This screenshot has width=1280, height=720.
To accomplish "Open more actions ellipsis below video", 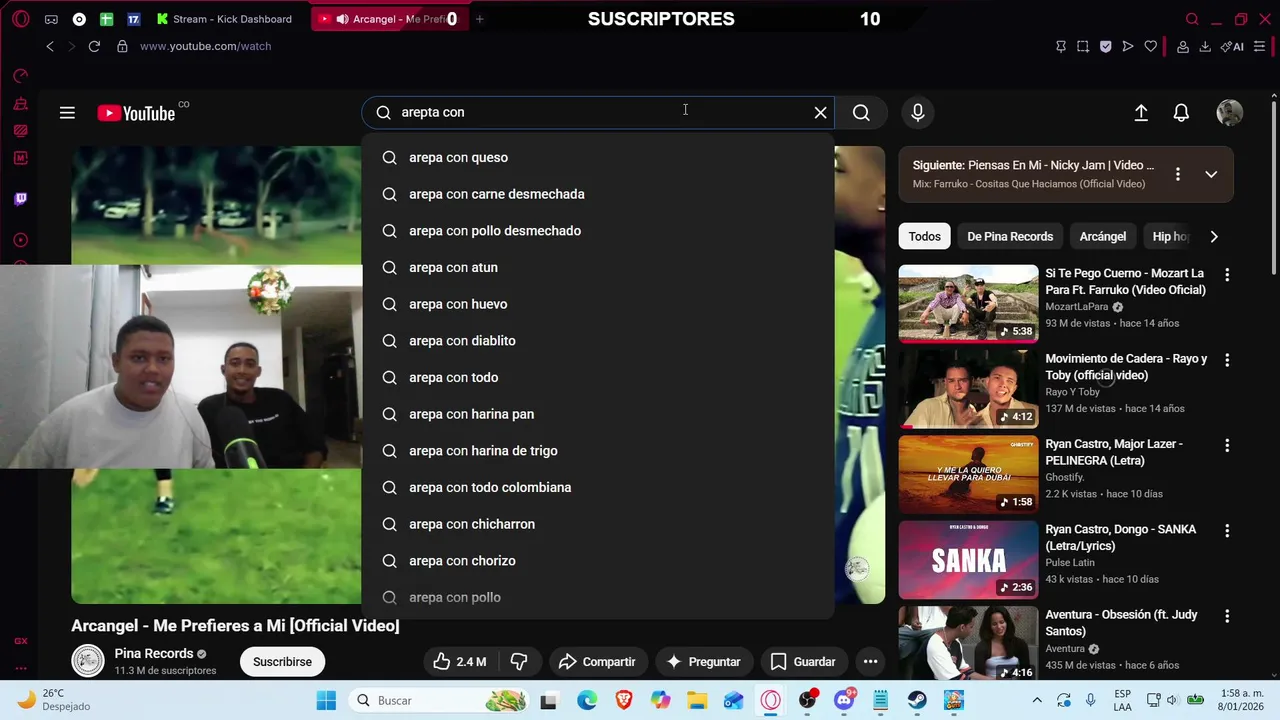I will (x=870, y=662).
